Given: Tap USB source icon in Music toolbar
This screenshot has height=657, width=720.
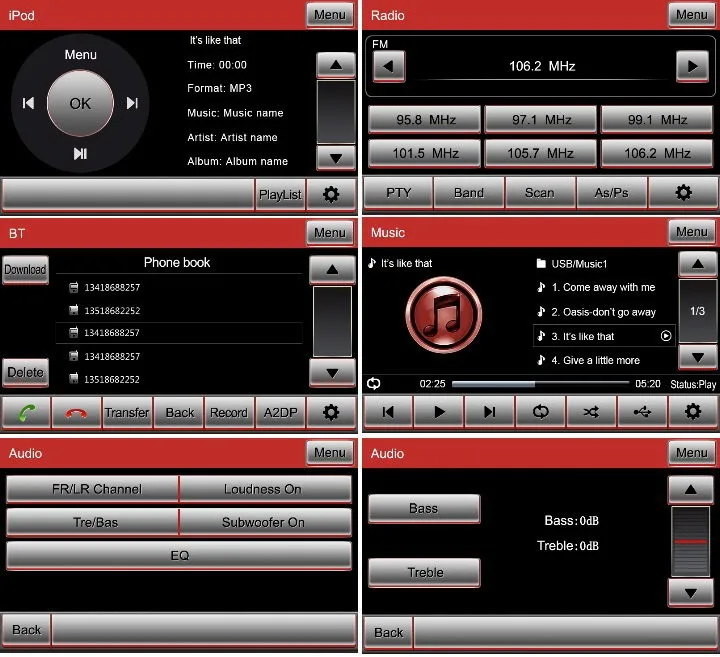Looking at the screenshot, I should (642, 412).
